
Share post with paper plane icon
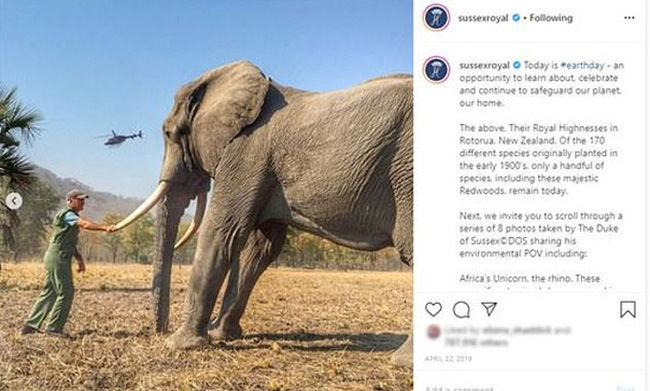coord(489,309)
